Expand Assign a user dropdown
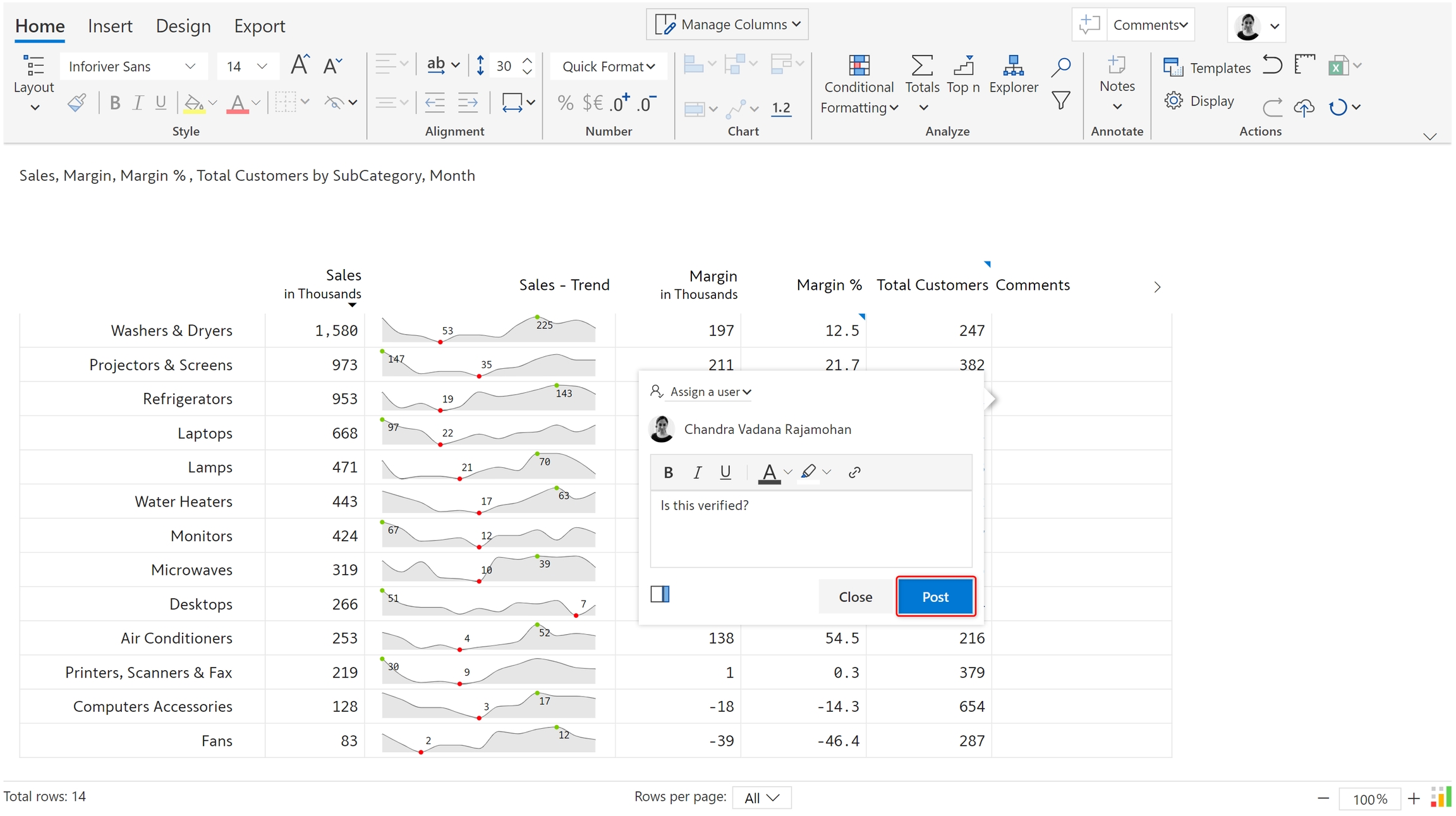This screenshot has height=816, width=1456. (x=710, y=392)
